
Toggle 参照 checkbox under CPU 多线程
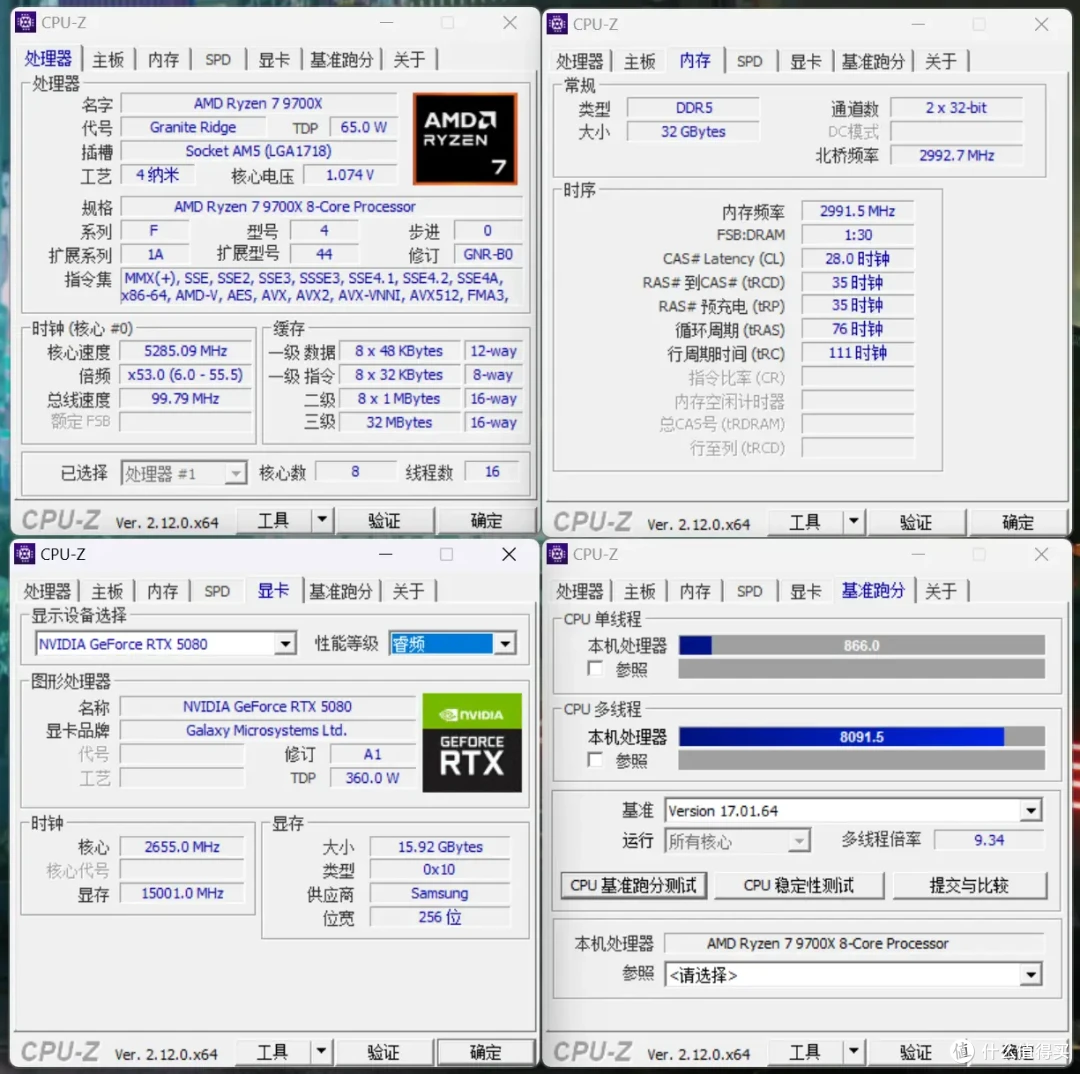tap(595, 759)
